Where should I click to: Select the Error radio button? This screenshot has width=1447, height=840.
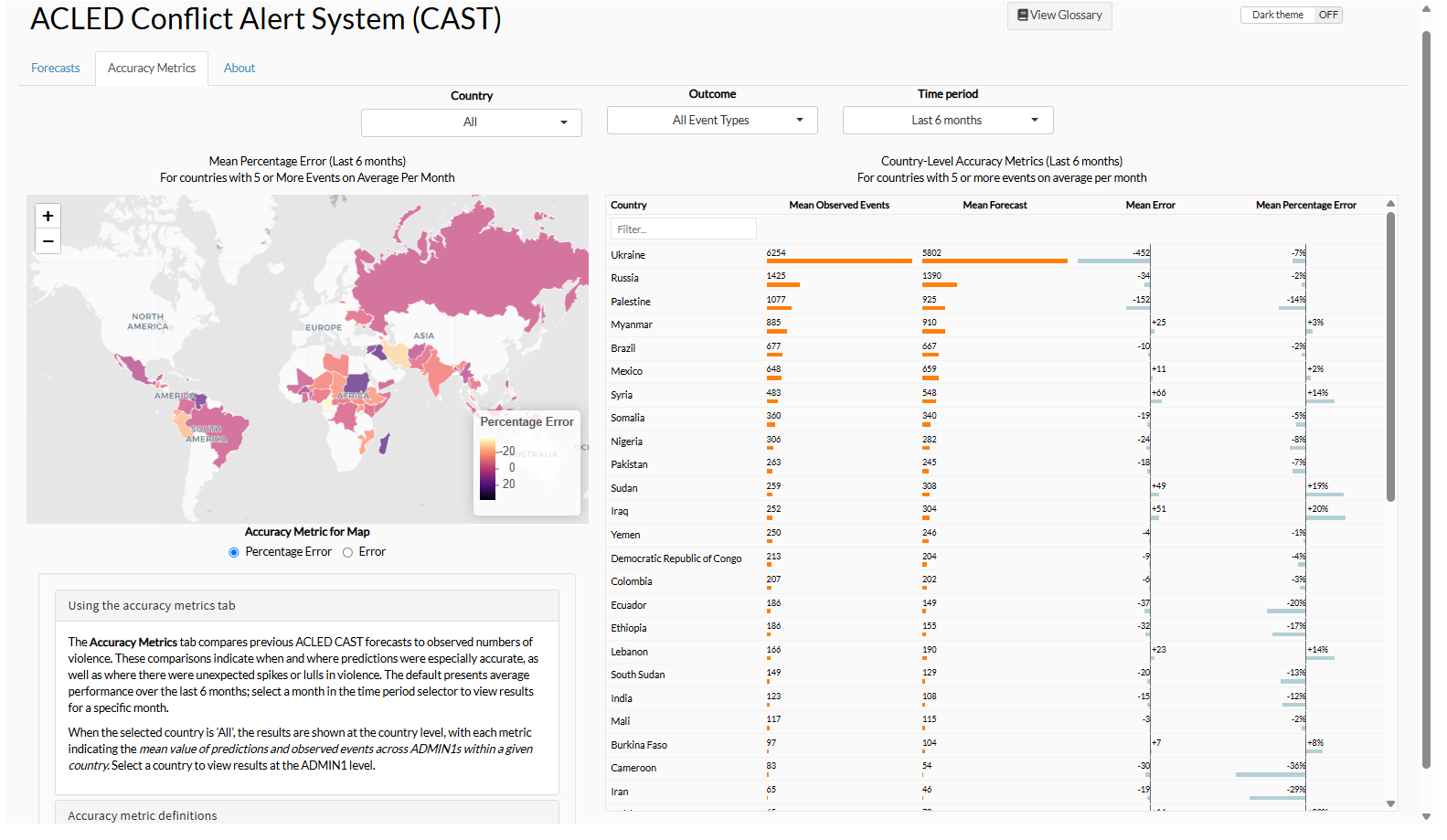tap(347, 553)
